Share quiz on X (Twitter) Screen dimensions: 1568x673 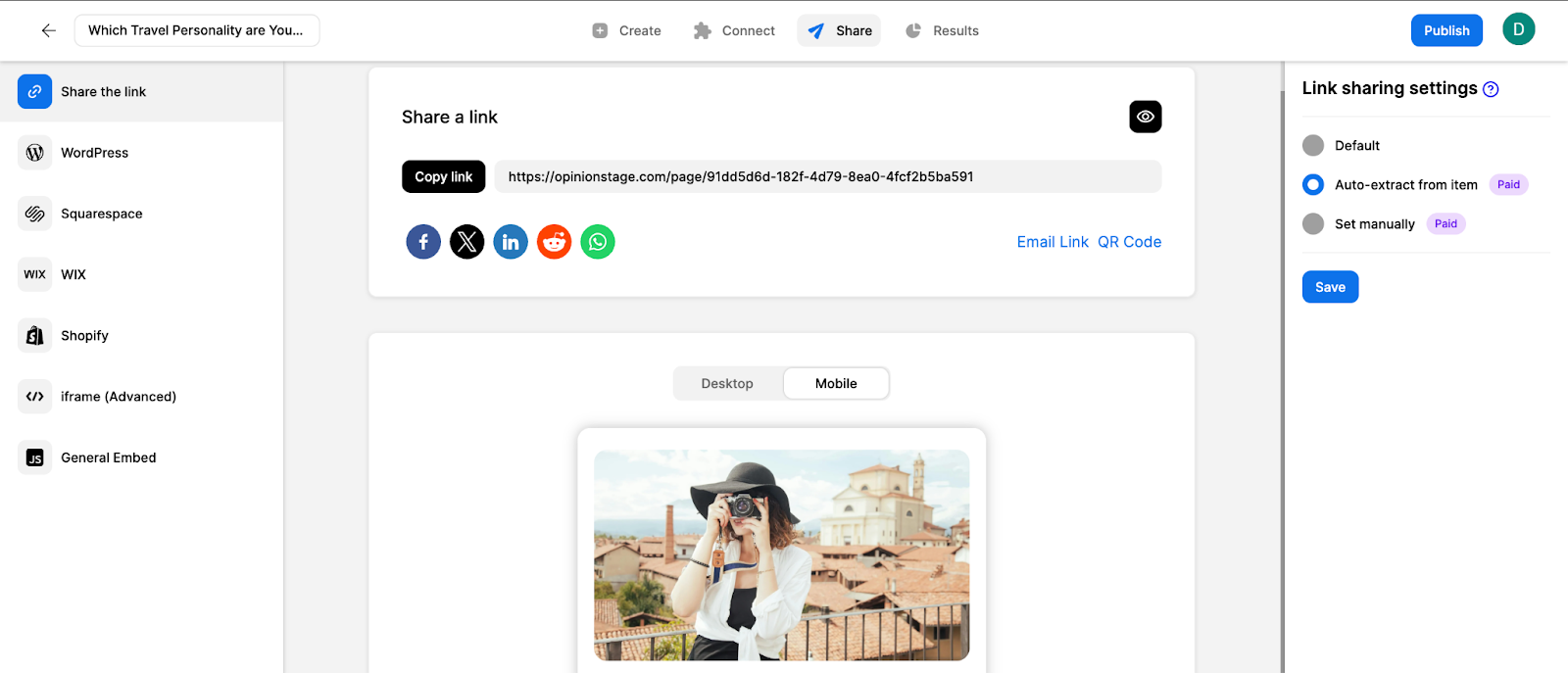467,242
